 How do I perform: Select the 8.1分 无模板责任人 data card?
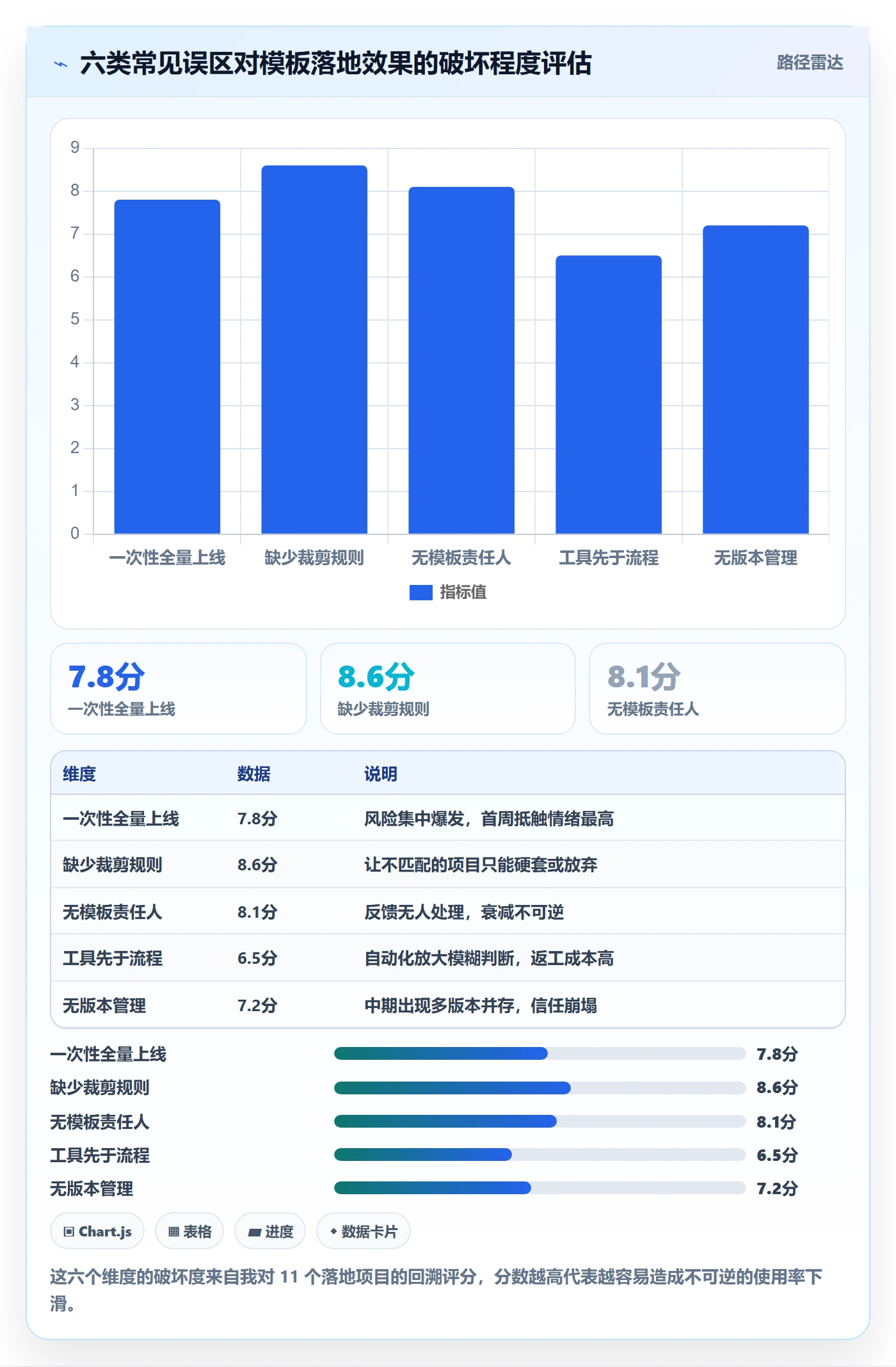click(x=717, y=689)
